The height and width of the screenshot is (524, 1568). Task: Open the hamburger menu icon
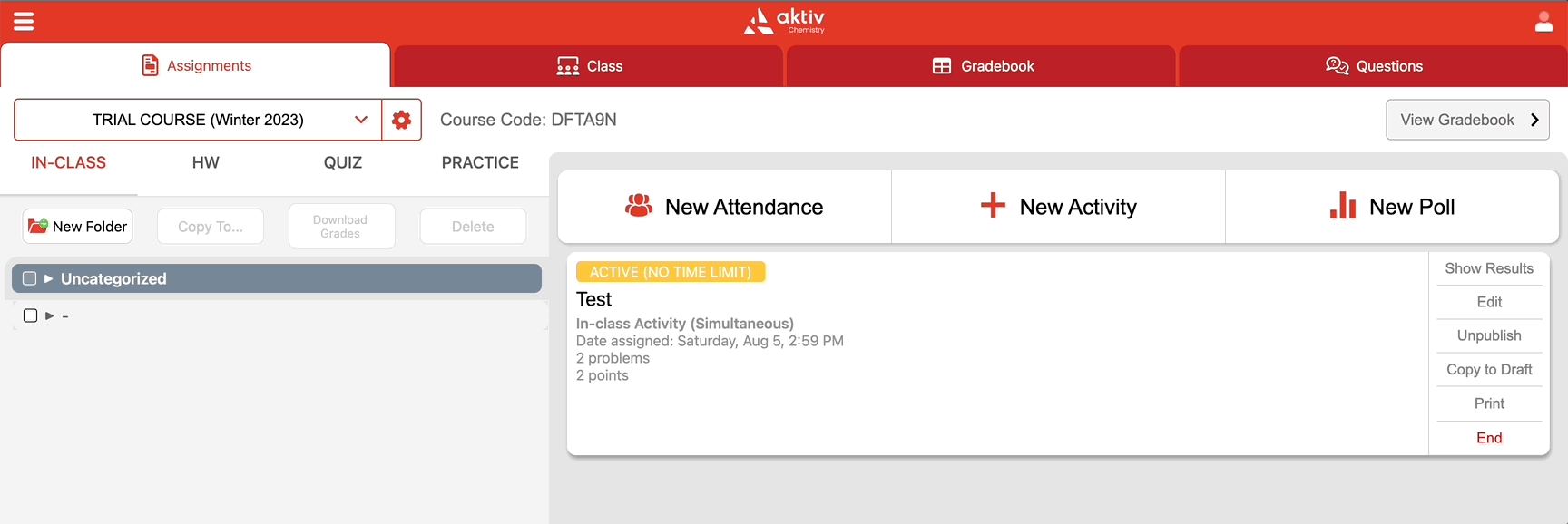(24, 21)
